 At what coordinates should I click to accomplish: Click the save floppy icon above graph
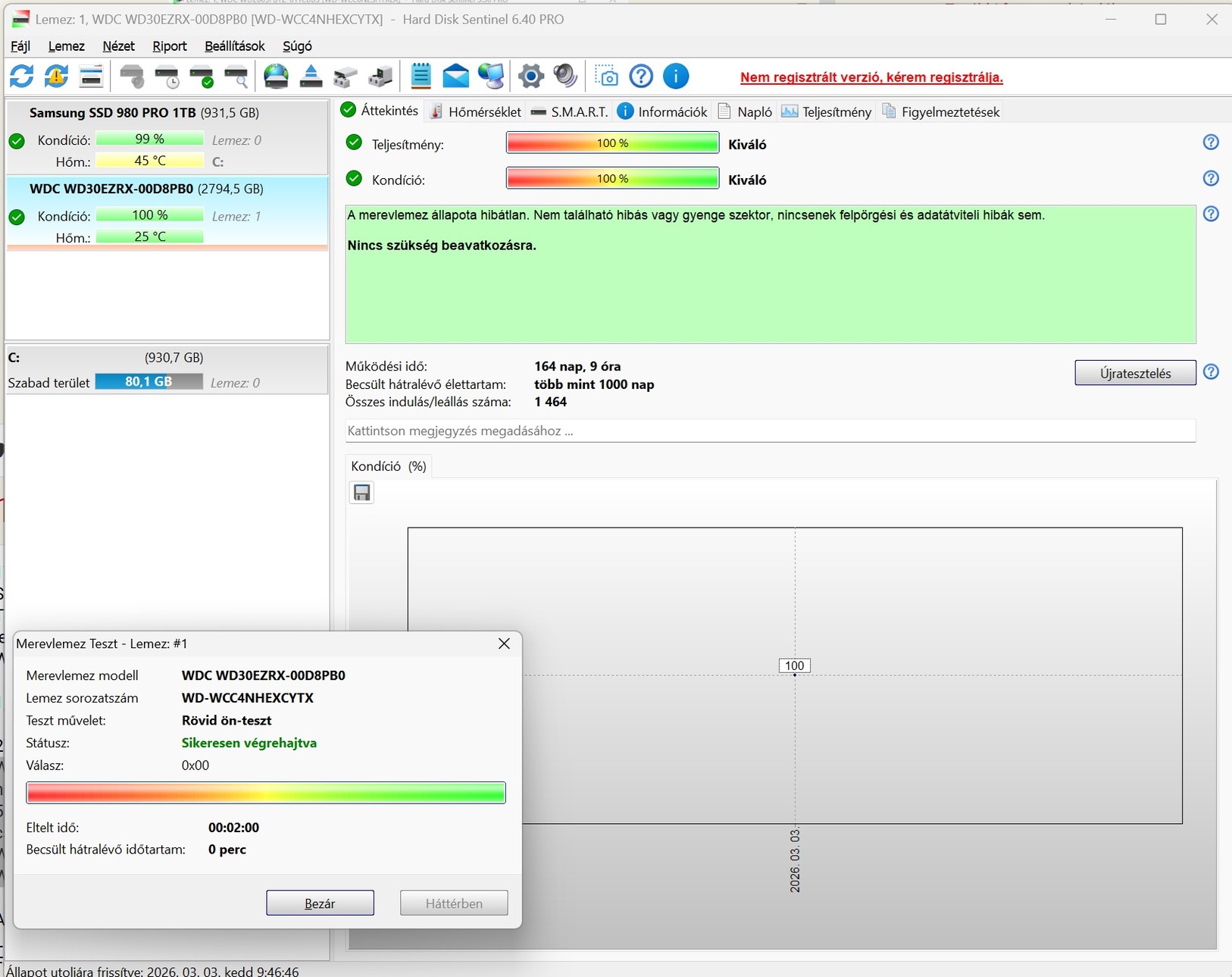click(362, 493)
